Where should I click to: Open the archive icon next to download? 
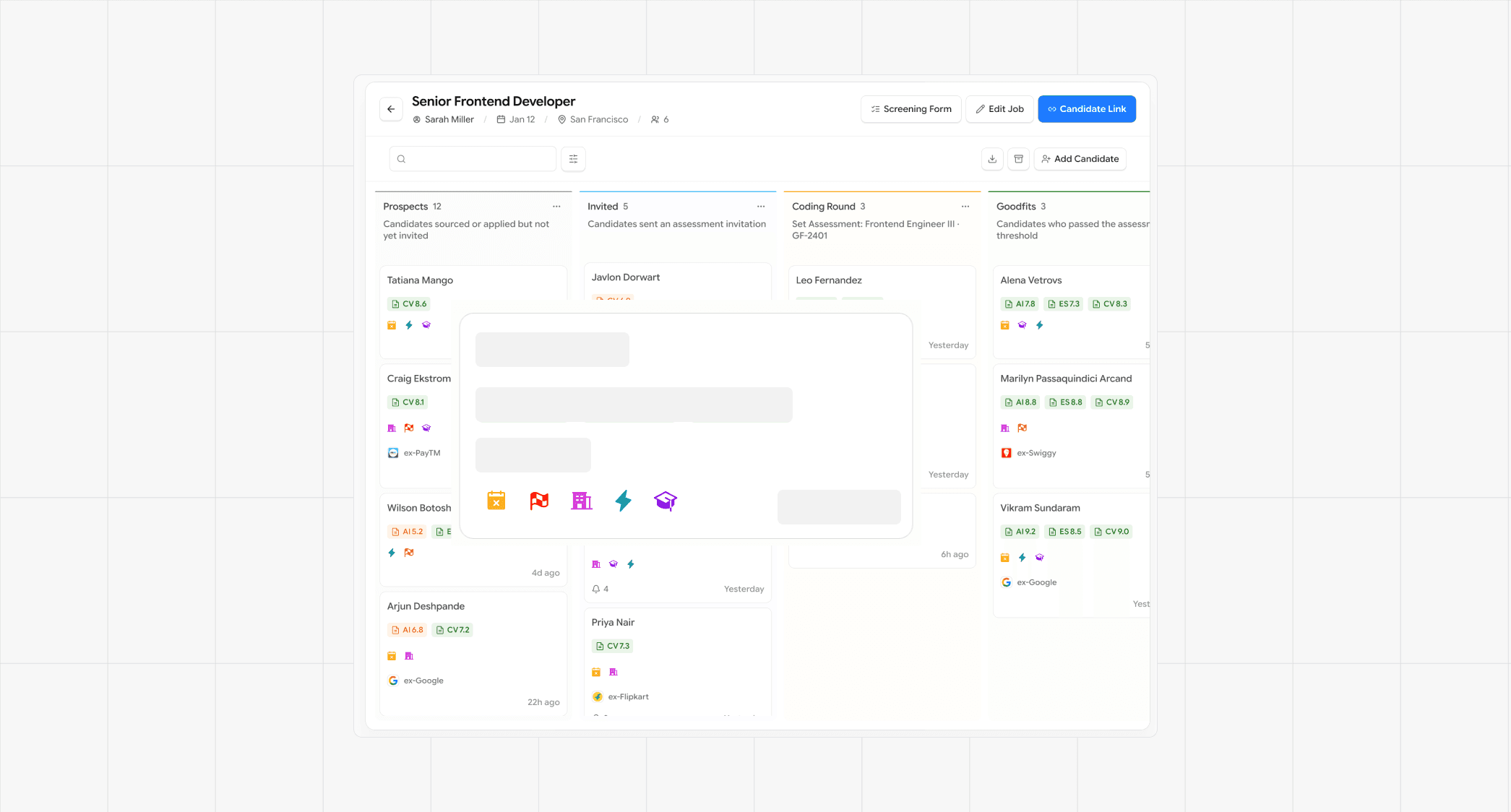(x=1018, y=159)
